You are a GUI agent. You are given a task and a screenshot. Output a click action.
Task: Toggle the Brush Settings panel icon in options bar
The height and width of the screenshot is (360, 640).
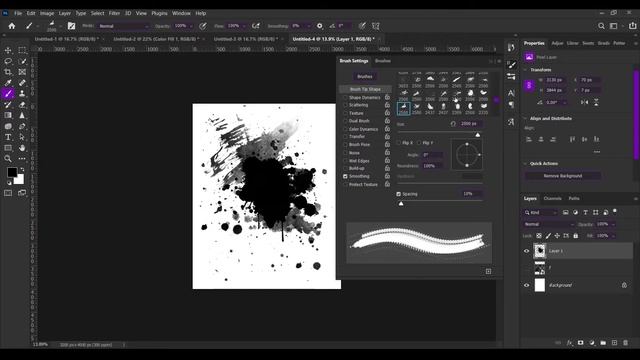[x=71, y=26]
